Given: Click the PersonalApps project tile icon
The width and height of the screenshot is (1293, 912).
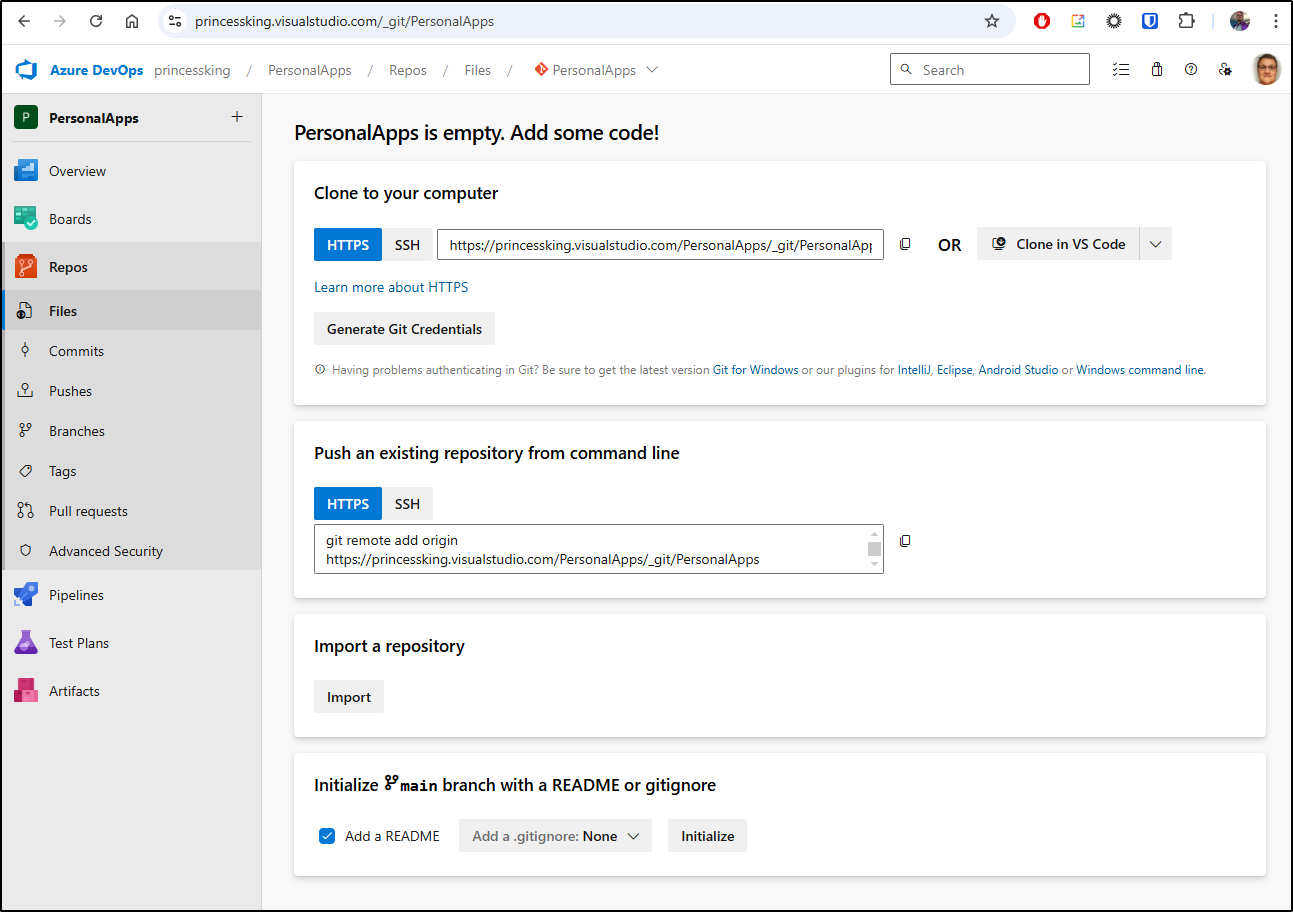Looking at the screenshot, I should (26, 118).
